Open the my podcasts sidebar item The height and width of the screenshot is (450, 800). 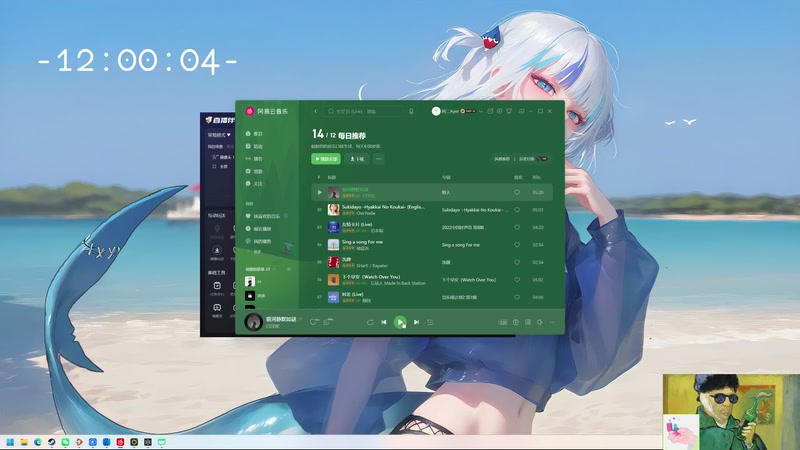259,241
